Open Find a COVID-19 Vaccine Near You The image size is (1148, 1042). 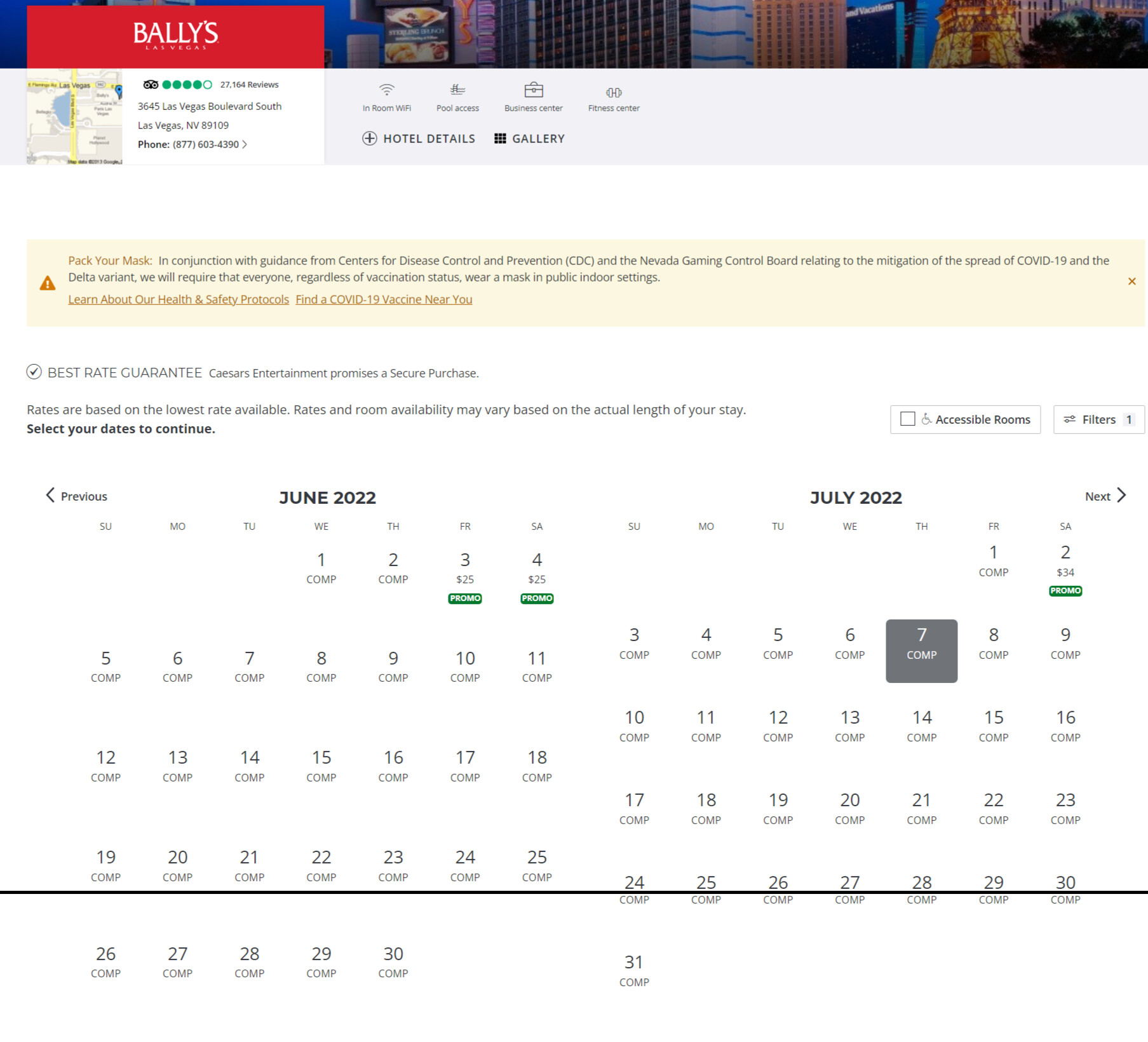pos(384,299)
